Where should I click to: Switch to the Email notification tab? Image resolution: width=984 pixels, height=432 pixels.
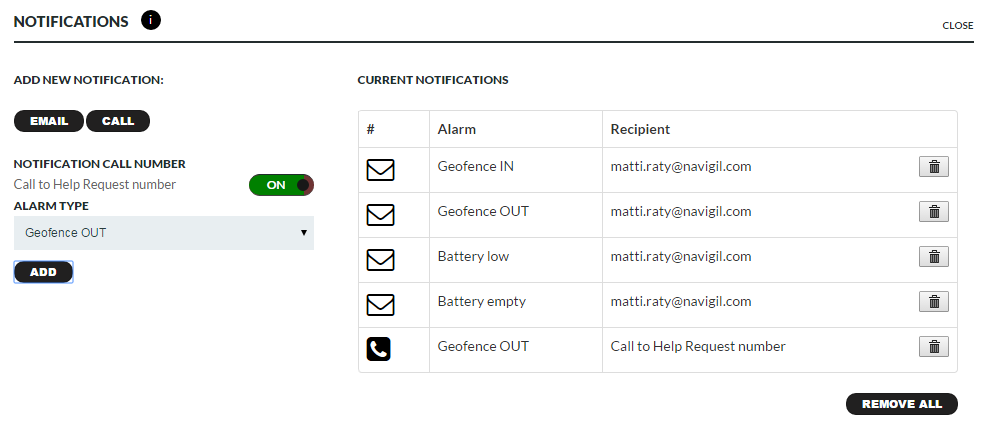(49, 121)
